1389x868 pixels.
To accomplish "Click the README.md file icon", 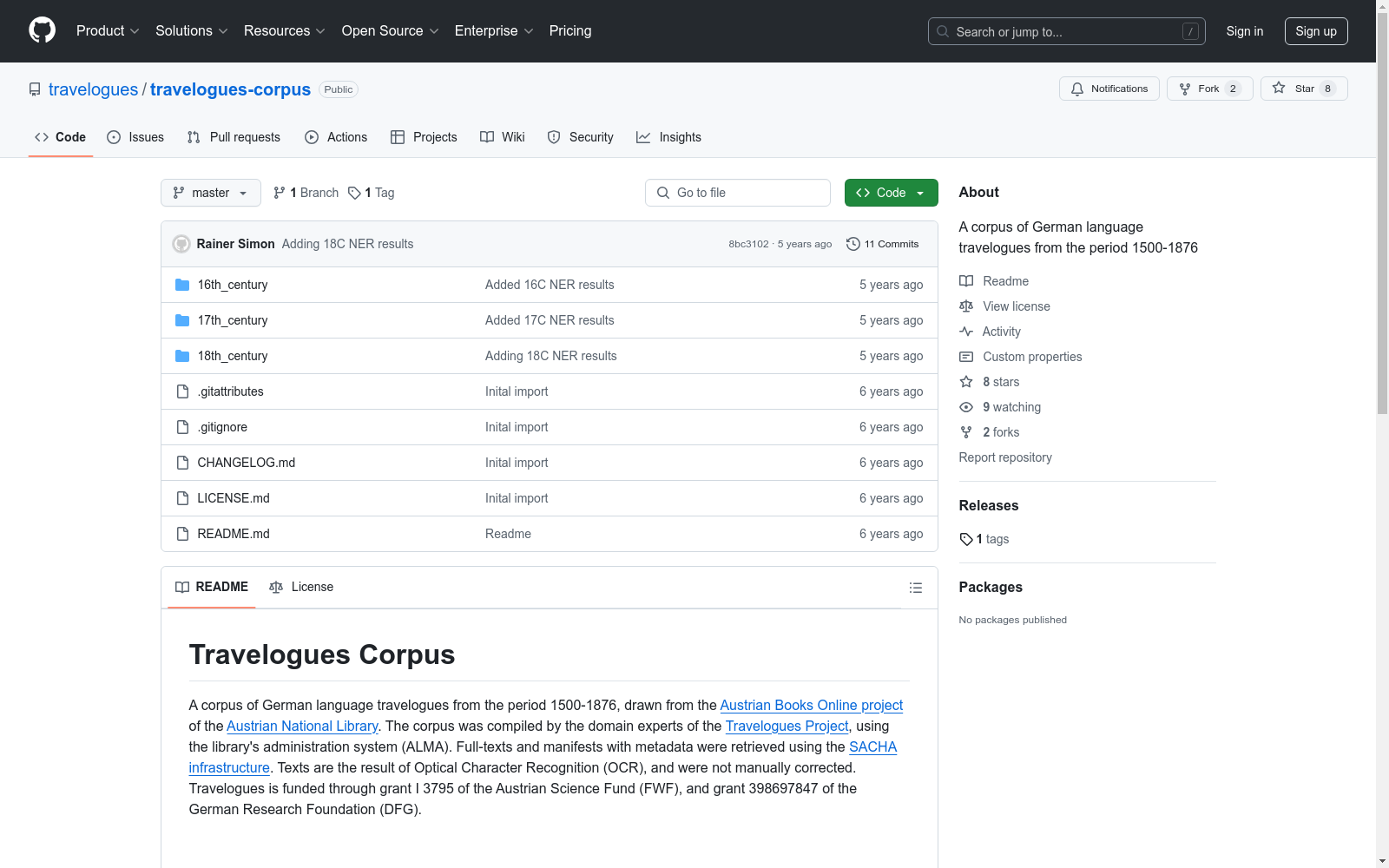I will coord(182,534).
